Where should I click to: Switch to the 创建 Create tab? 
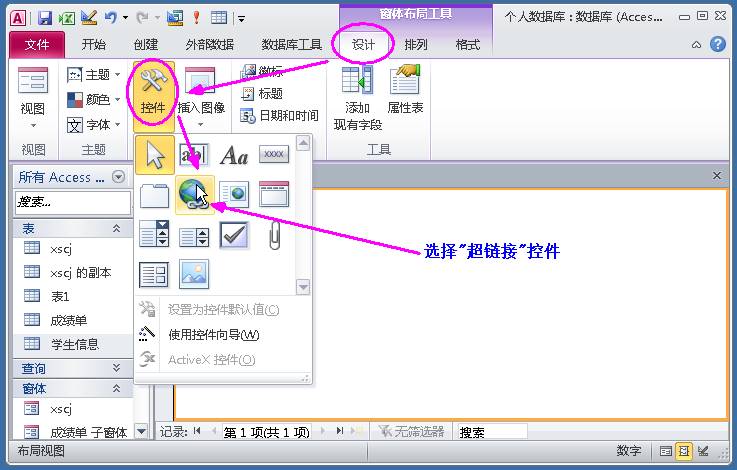tap(146, 45)
